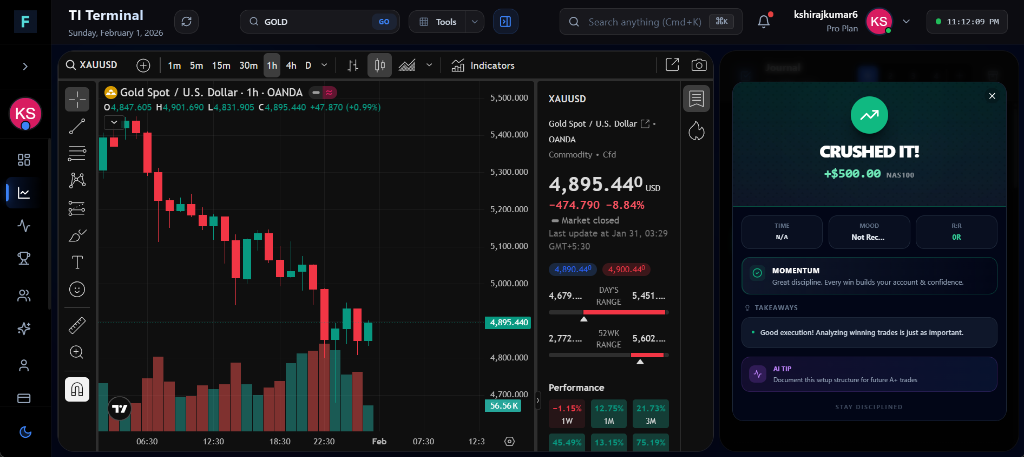Take a chart snapshot with camera icon

click(x=699, y=65)
